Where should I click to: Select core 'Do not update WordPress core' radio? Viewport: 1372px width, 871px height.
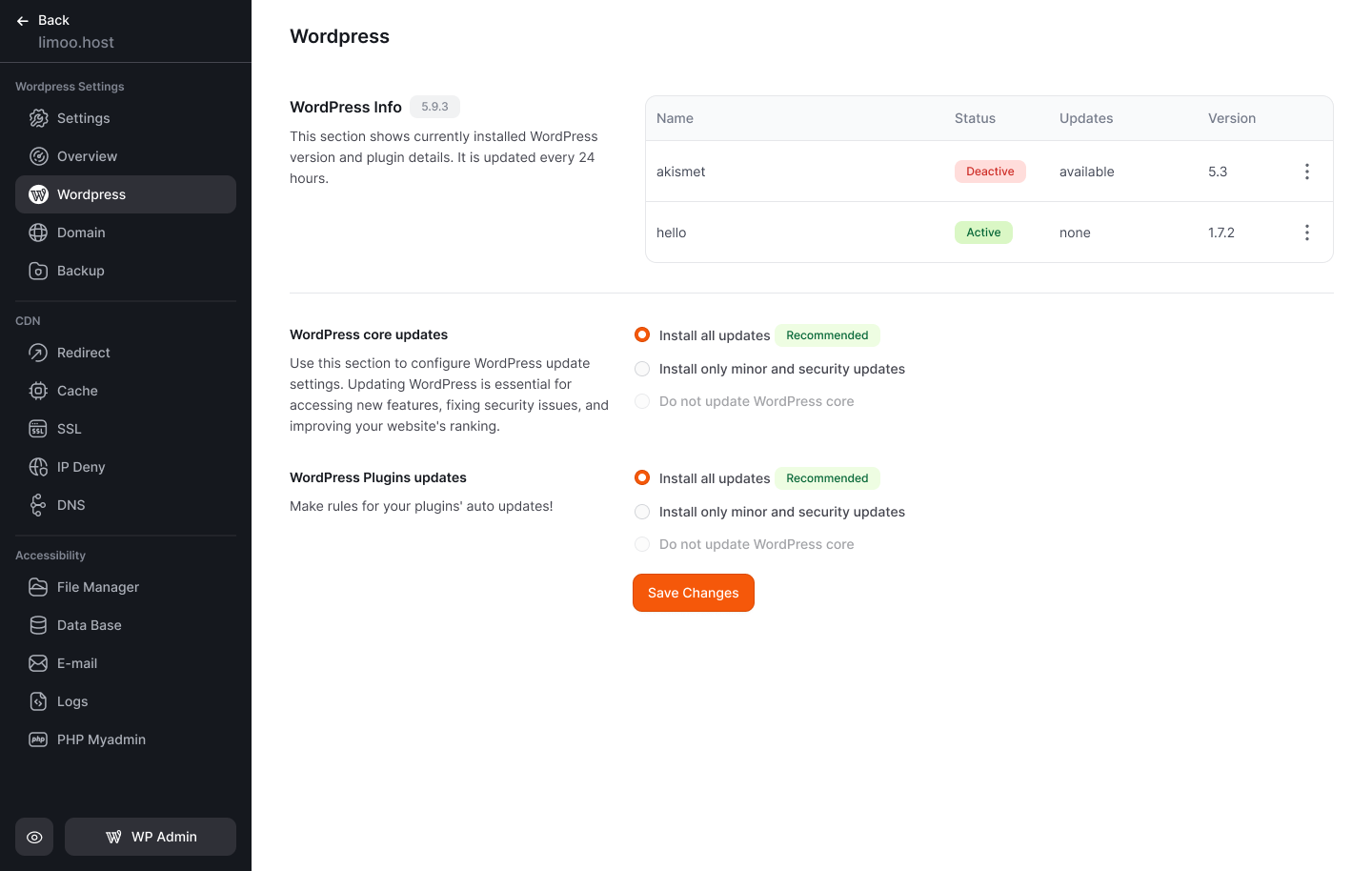point(642,401)
